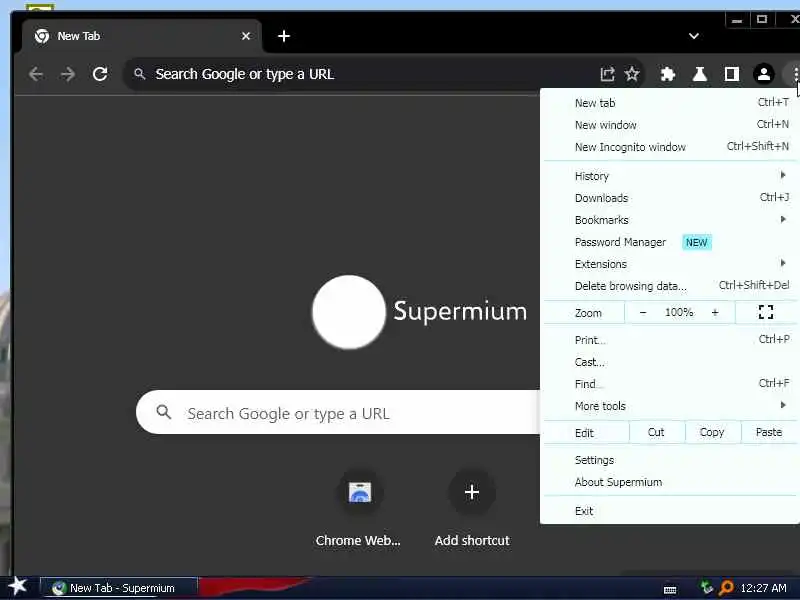The width and height of the screenshot is (800, 600).
Task: Select the New Tab browser tab
Action: tap(142, 36)
